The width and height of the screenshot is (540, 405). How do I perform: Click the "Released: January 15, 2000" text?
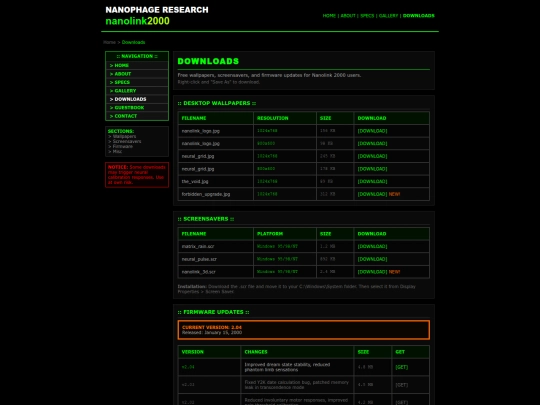(x=212, y=333)
